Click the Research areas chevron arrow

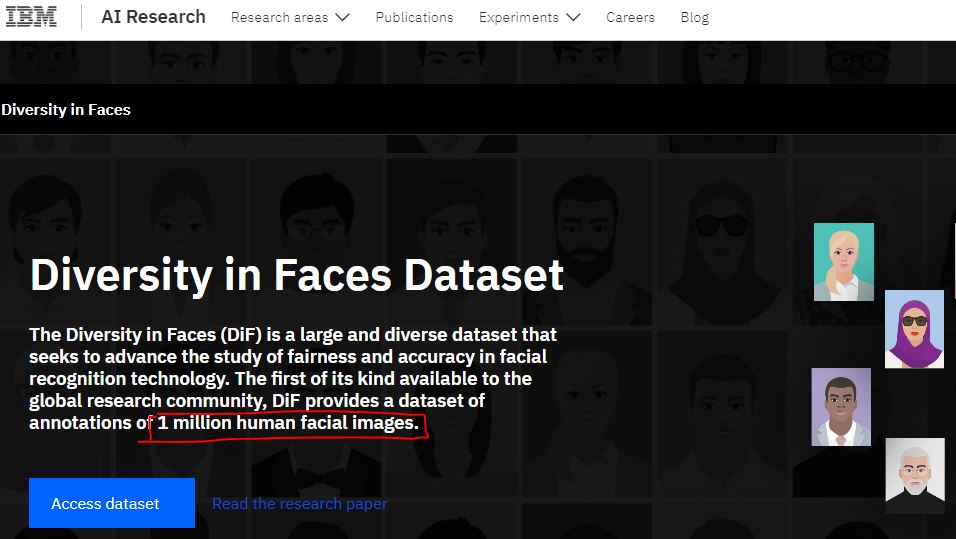coord(343,18)
